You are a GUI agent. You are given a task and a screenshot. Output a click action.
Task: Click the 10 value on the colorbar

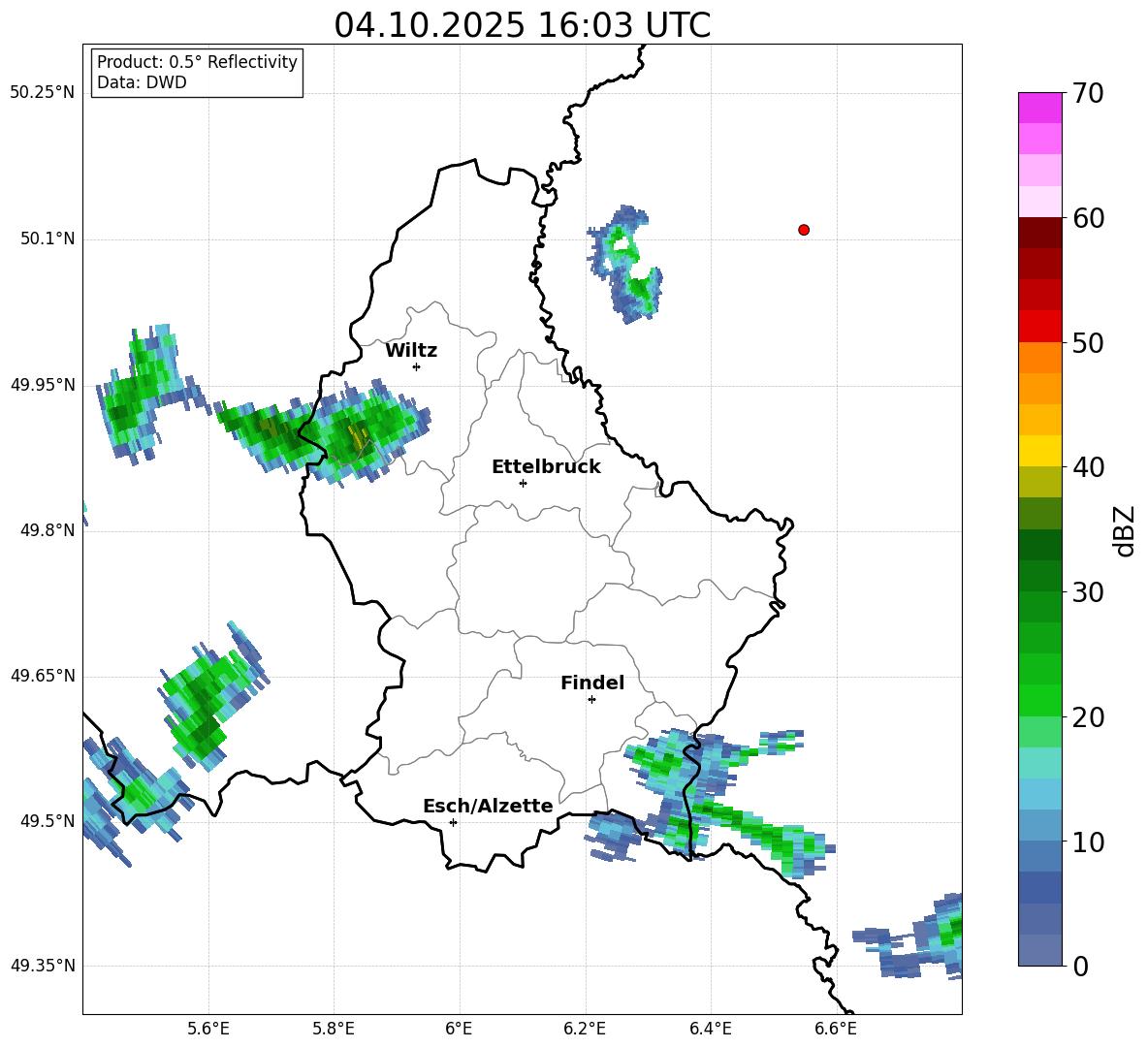coord(1087,842)
